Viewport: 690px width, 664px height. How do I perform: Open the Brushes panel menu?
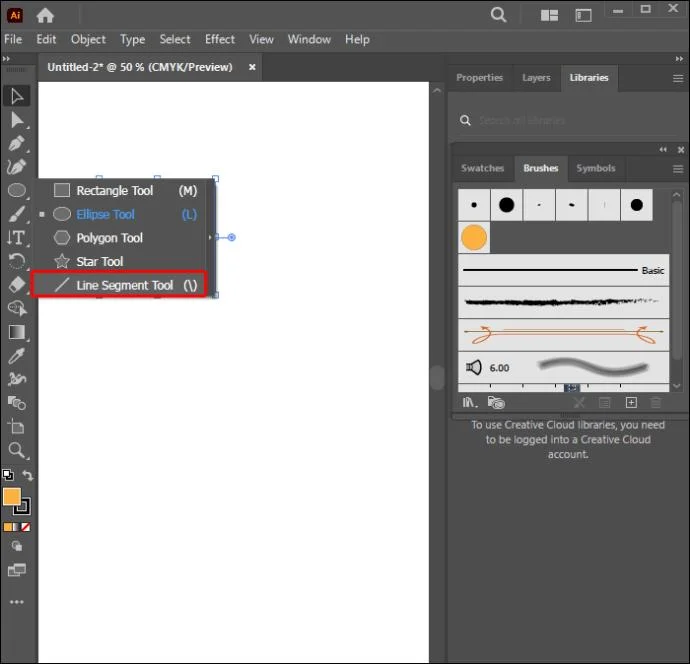[678, 169]
